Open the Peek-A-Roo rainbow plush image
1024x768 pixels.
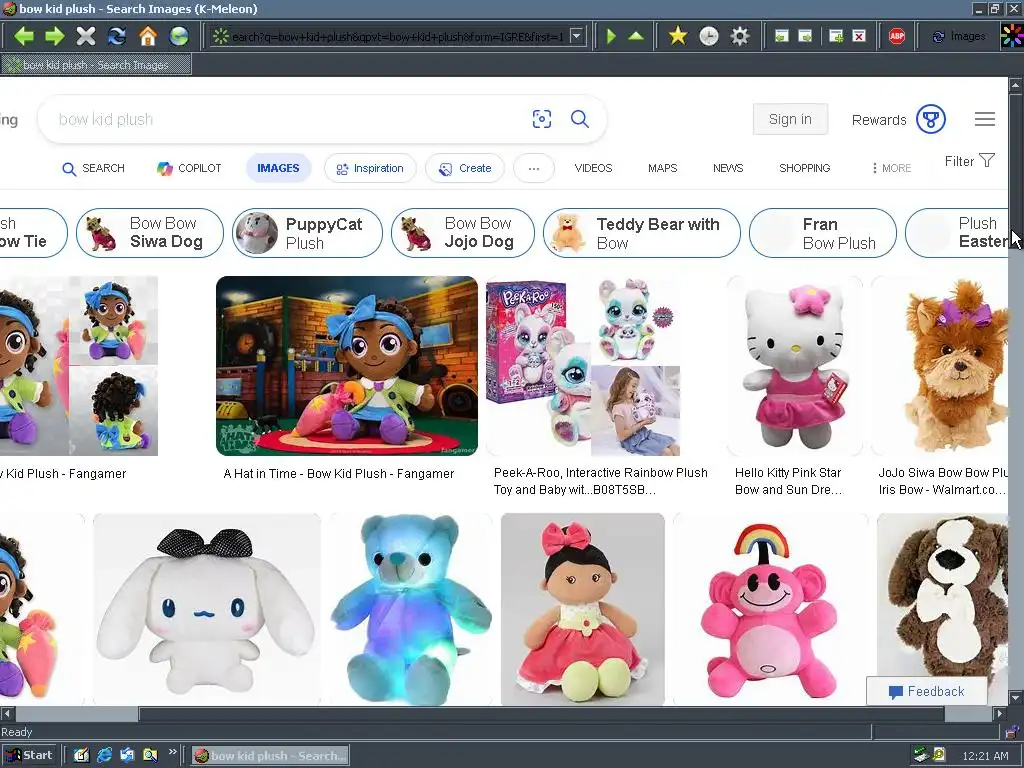[583, 366]
